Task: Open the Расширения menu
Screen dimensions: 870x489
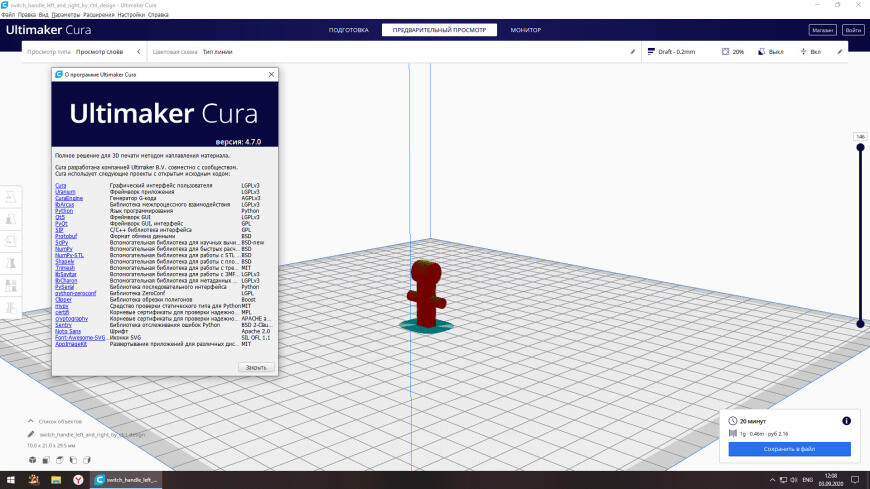Action: pyautogui.click(x=99, y=15)
